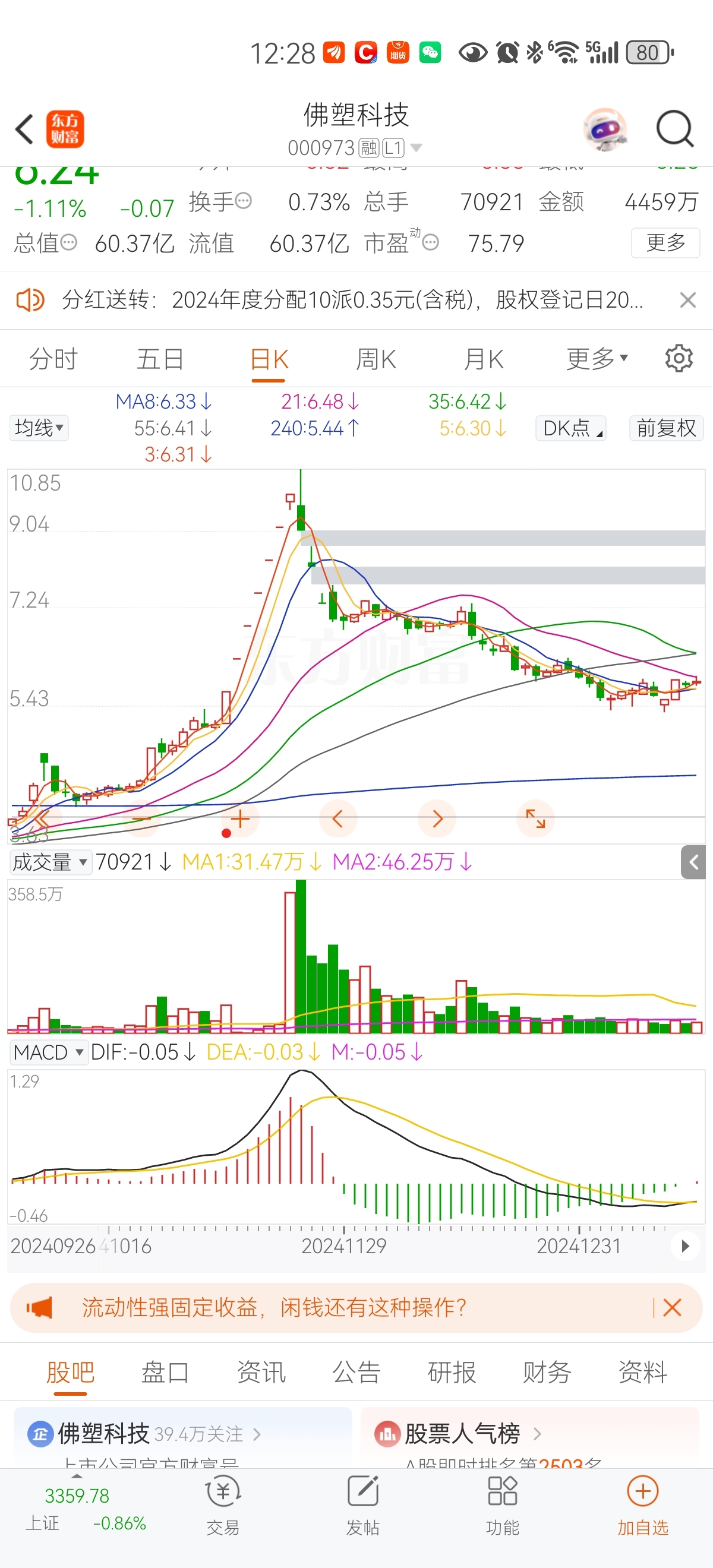Open MACD indicator dropdown
This screenshot has height=1568, width=713.
[x=49, y=1052]
